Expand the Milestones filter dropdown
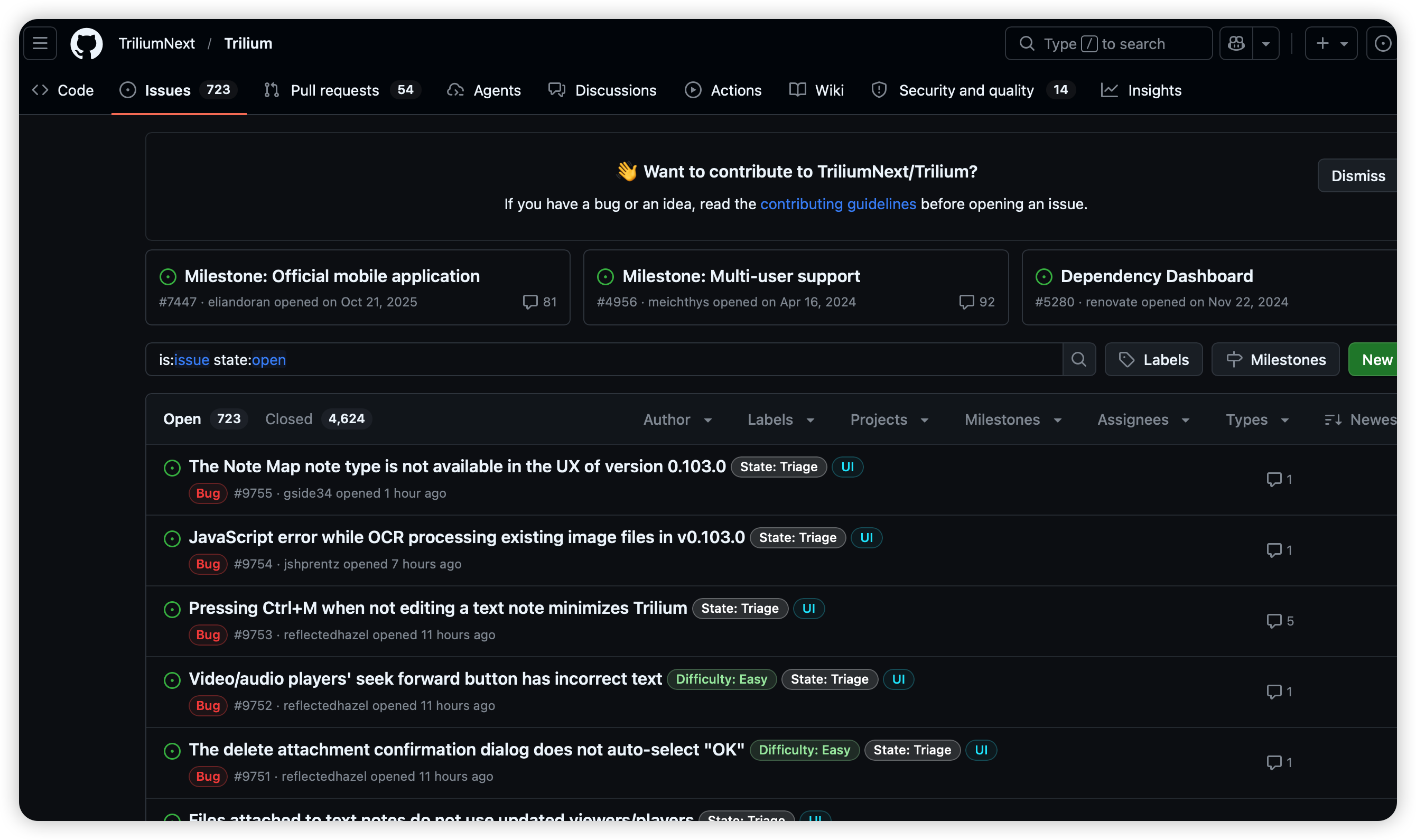Screen dimensions: 1416x840 (1012, 419)
